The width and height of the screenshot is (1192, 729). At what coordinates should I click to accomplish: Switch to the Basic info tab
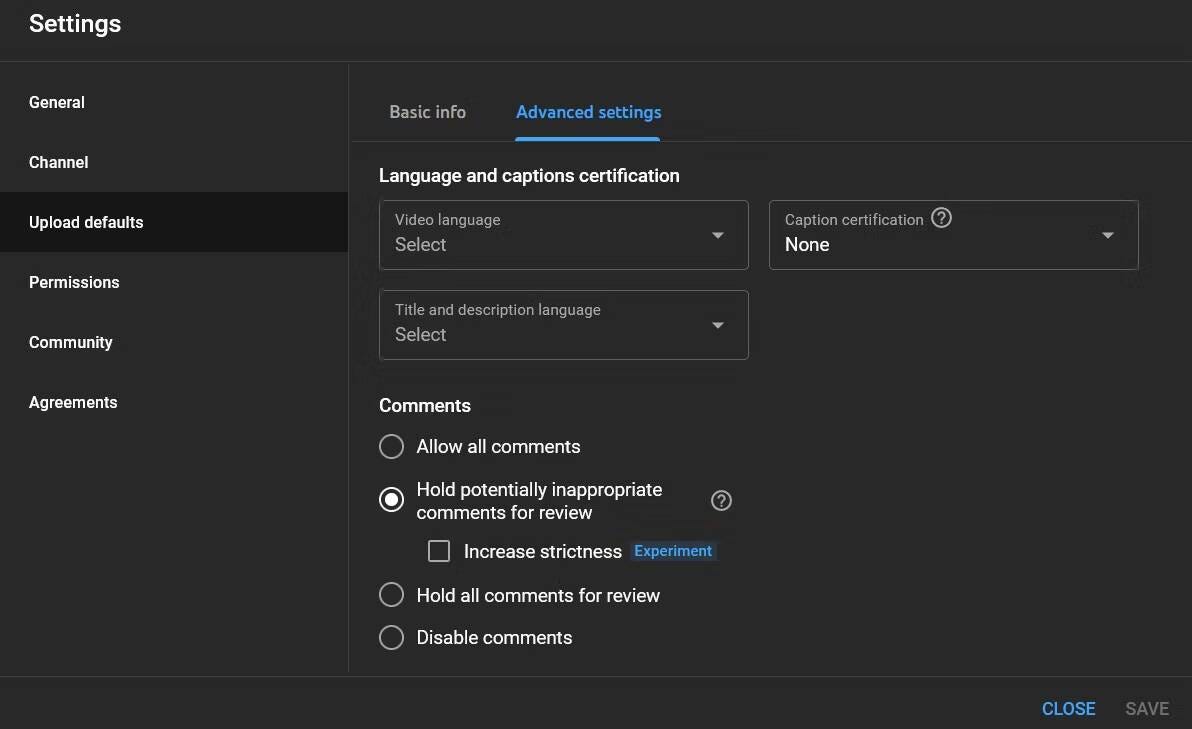coord(427,112)
